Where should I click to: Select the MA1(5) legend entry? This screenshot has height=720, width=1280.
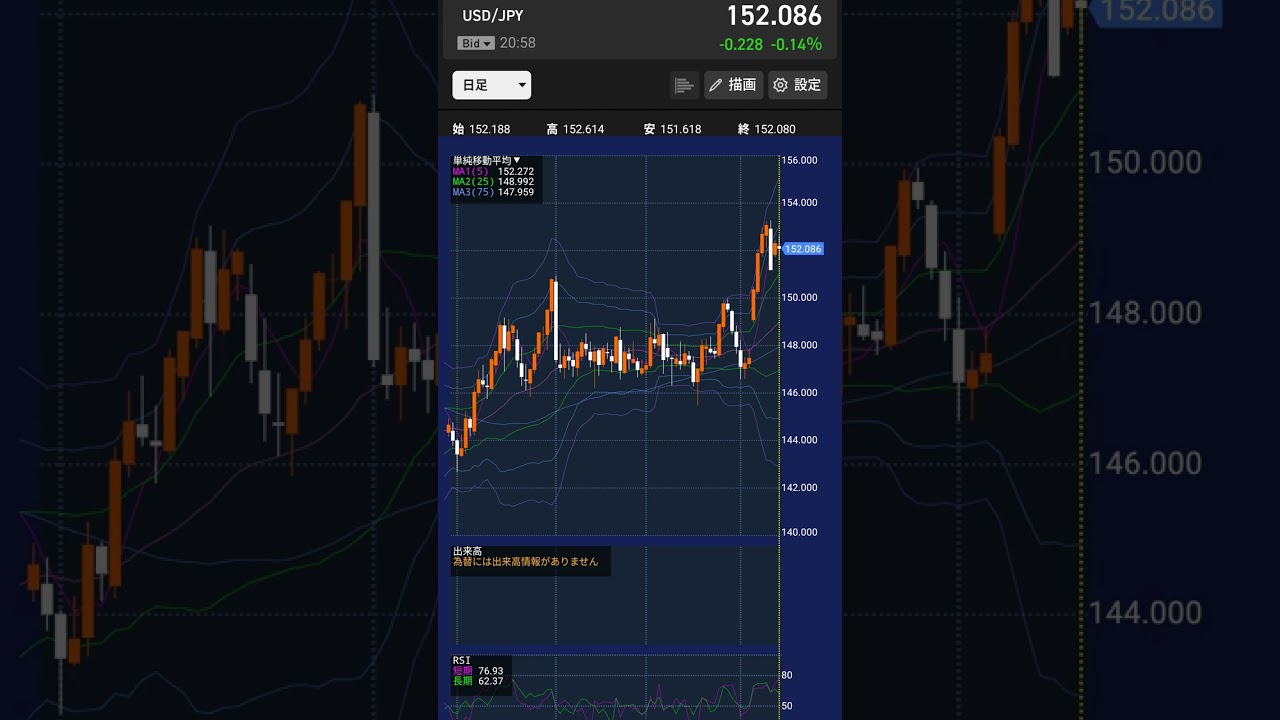click(x=493, y=171)
